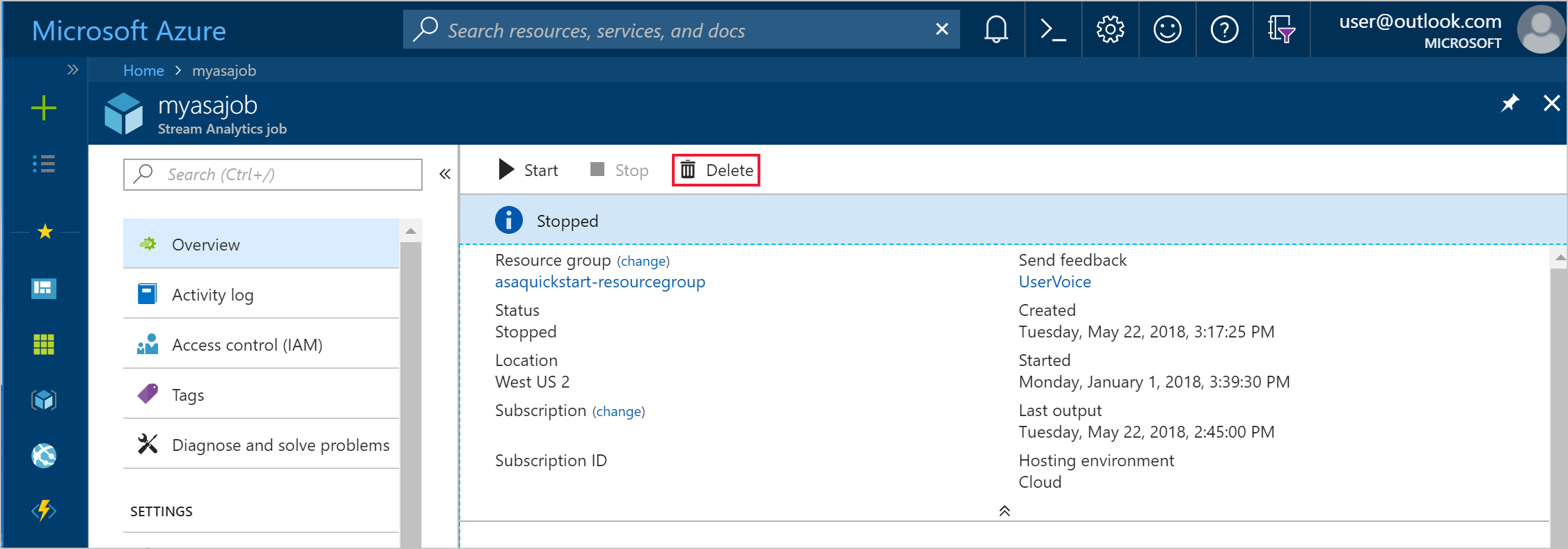Collapse the resource menu panel
The width and height of the screenshot is (1568, 549).
point(445,174)
